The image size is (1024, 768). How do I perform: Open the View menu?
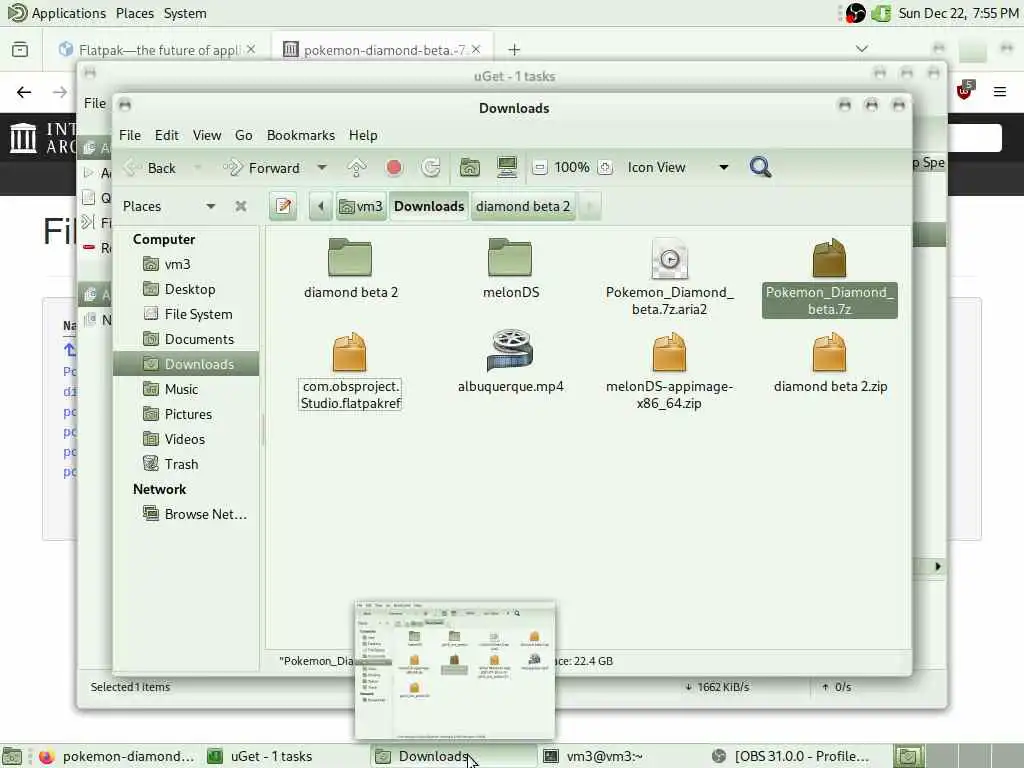207,135
